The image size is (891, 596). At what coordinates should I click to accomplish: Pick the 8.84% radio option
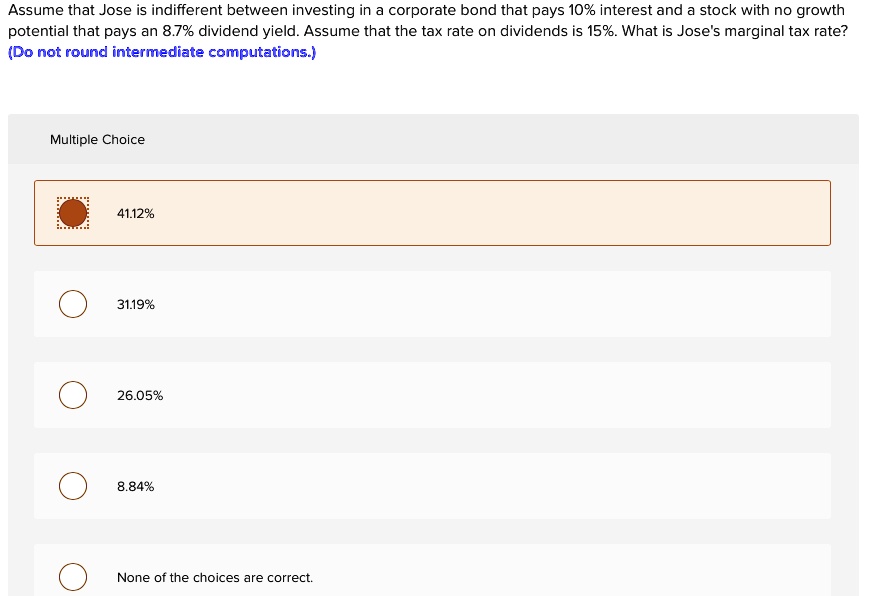tap(73, 486)
